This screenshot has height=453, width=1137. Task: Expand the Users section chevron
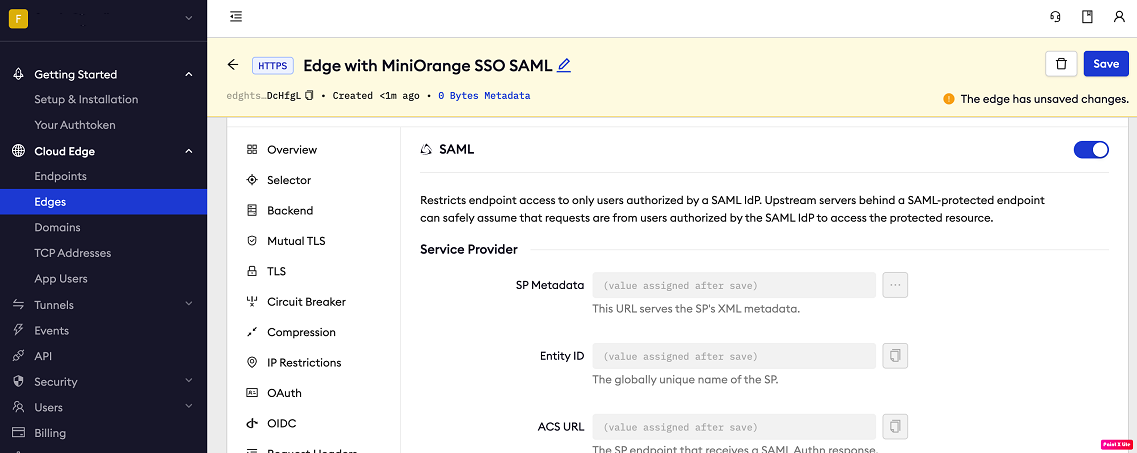(189, 407)
